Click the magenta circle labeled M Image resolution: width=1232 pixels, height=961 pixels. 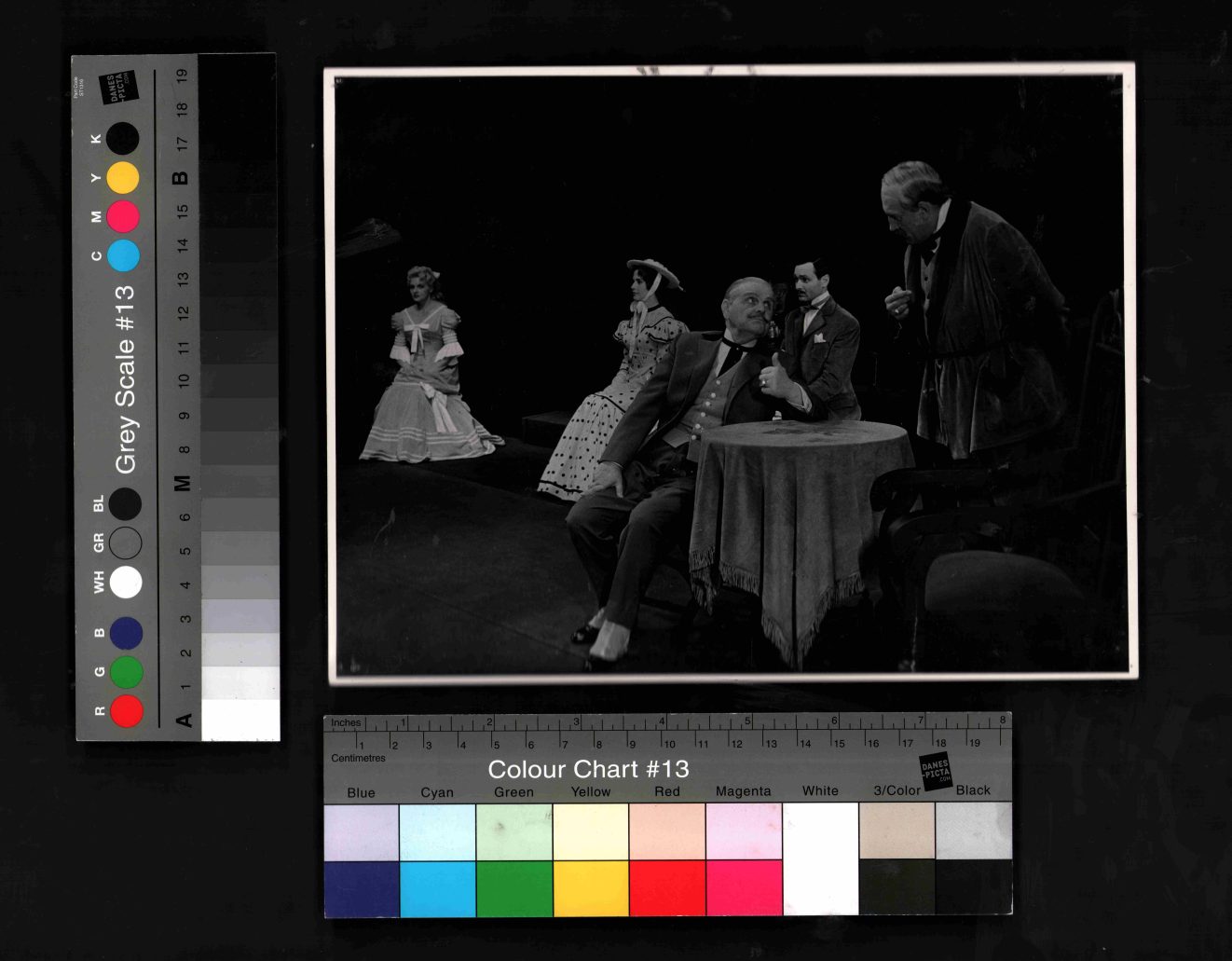click(x=123, y=216)
